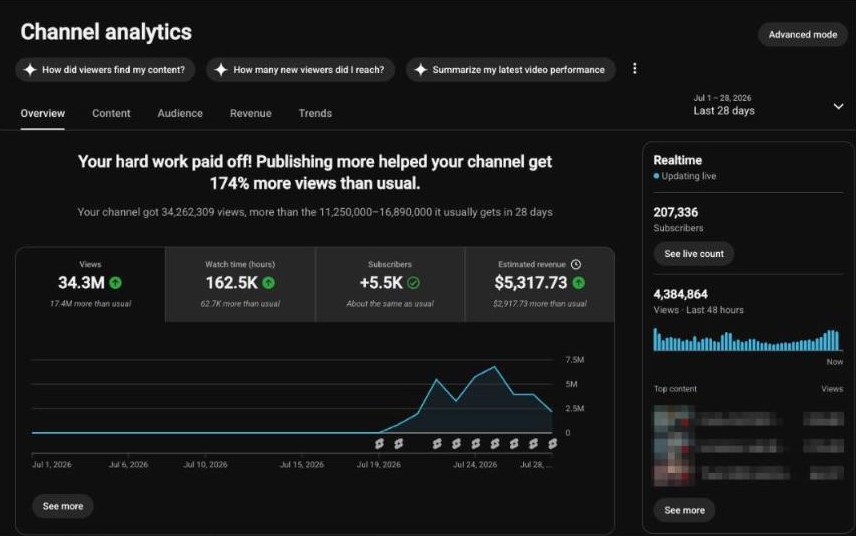
Task: Click the 'Jul 15, 2026' axis date label
Action: (302, 465)
